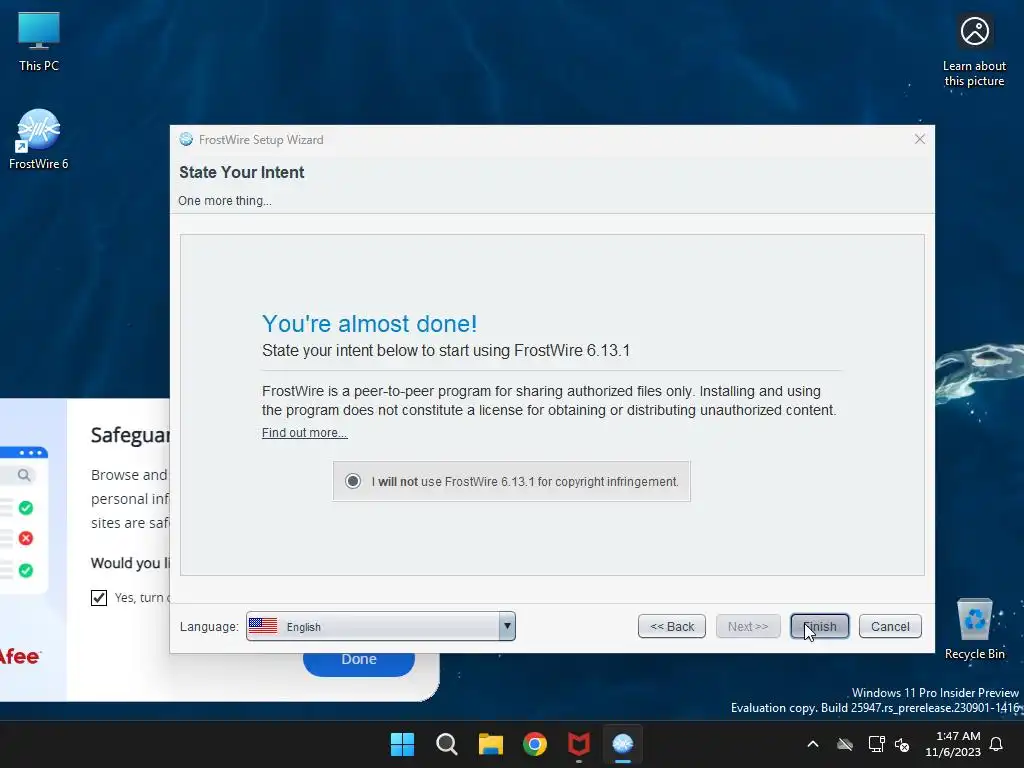The image size is (1024, 768).
Task: Show hidden system tray icons
Action: coord(813,744)
